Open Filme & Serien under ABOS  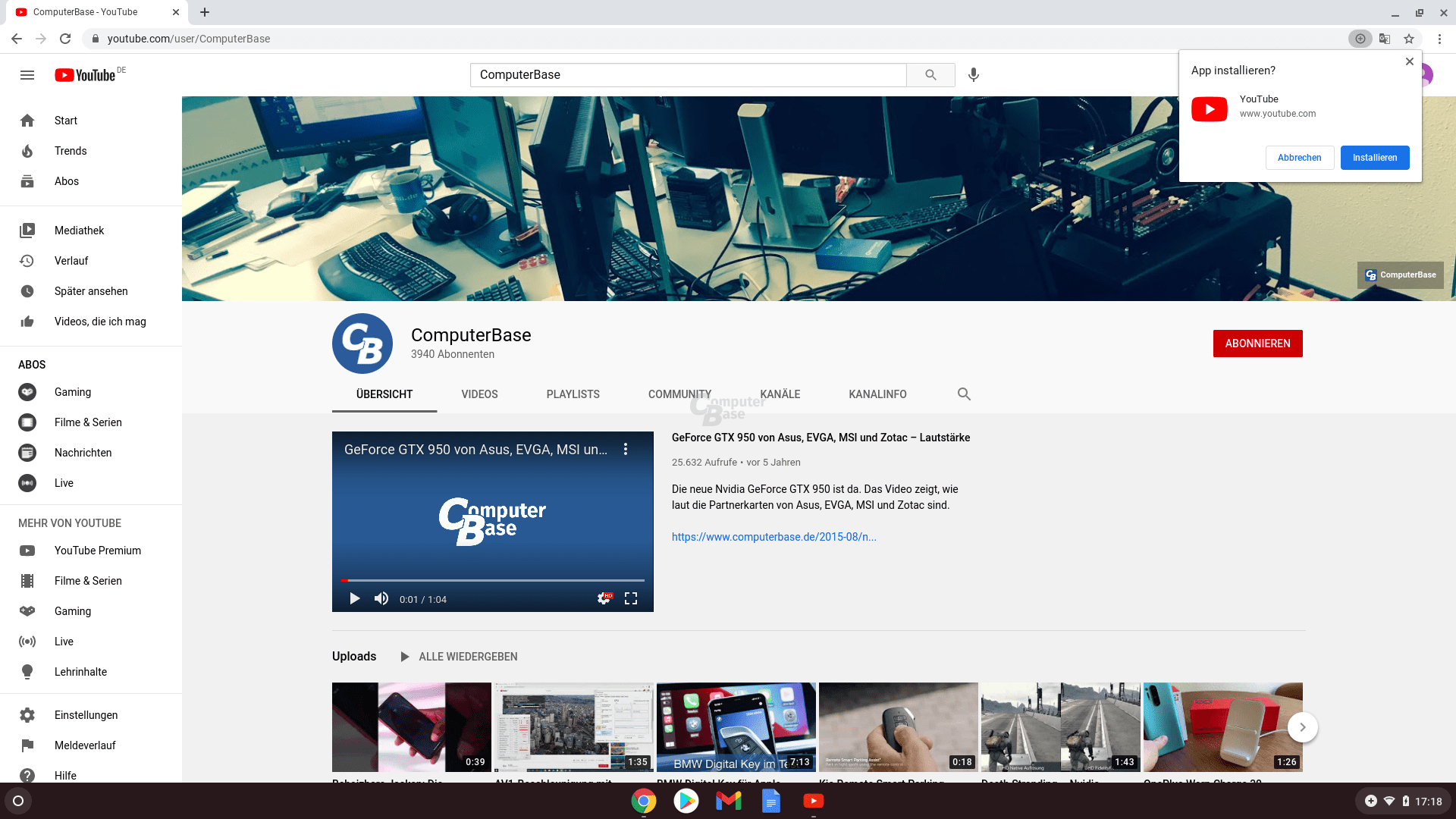point(91,422)
